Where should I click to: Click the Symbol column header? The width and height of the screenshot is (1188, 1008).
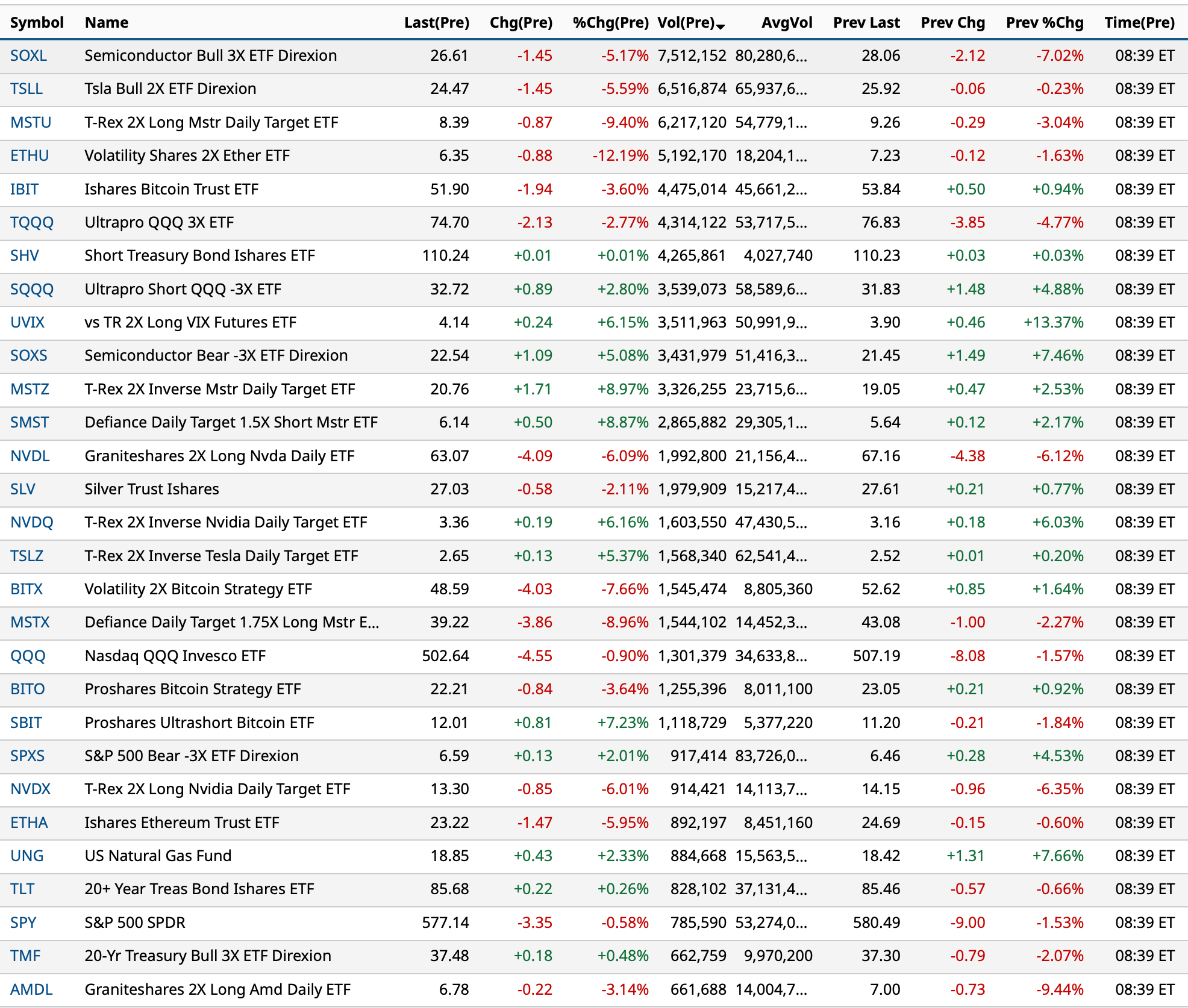36,23
